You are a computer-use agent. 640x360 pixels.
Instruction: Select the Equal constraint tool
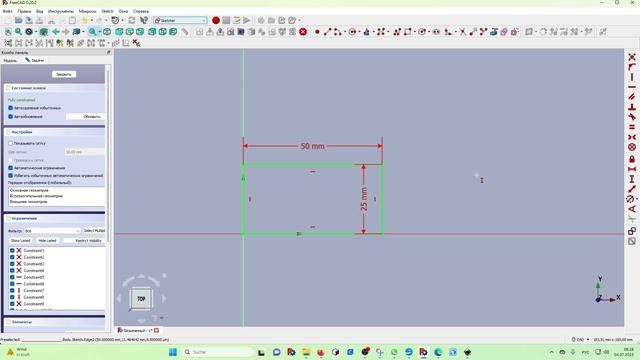click(632, 127)
